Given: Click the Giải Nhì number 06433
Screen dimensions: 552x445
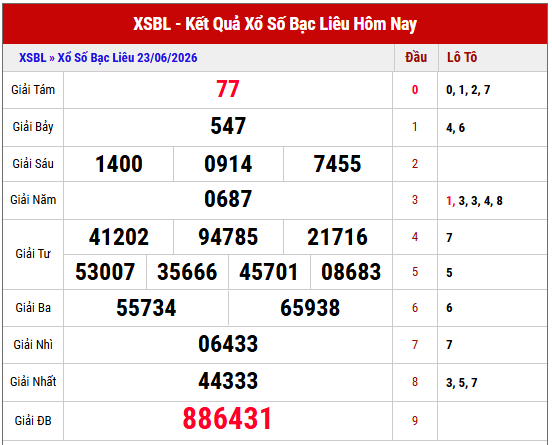Looking at the screenshot, I should click(x=228, y=344).
